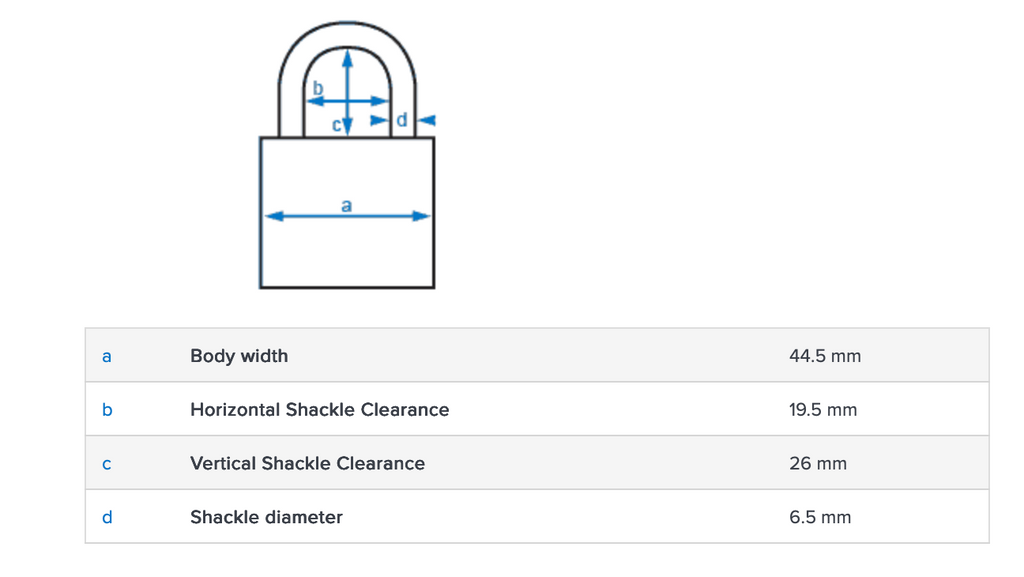The image size is (1024, 577).
Task: Click the left arrowhead of the body width arrow
Action: coord(270,216)
